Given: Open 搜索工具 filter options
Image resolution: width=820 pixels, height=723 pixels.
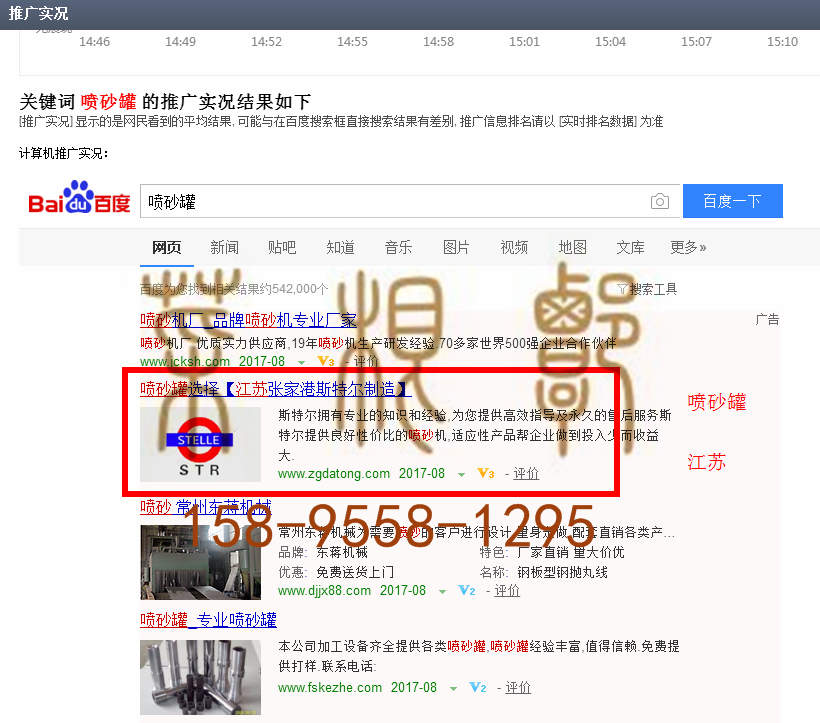Looking at the screenshot, I should (647, 289).
